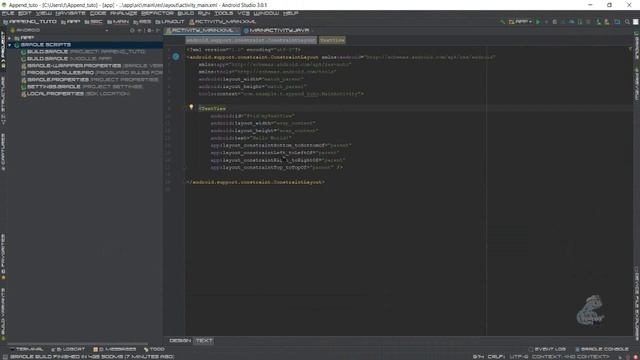Image resolution: width=640 pixels, height=360 pixels.
Task: Open the Analyze menu
Action: pyautogui.click(x=124, y=13)
